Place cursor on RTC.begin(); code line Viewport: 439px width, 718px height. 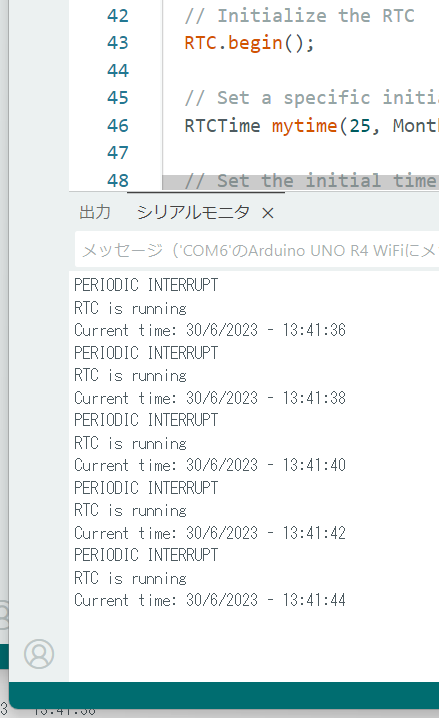click(x=249, y=43)
